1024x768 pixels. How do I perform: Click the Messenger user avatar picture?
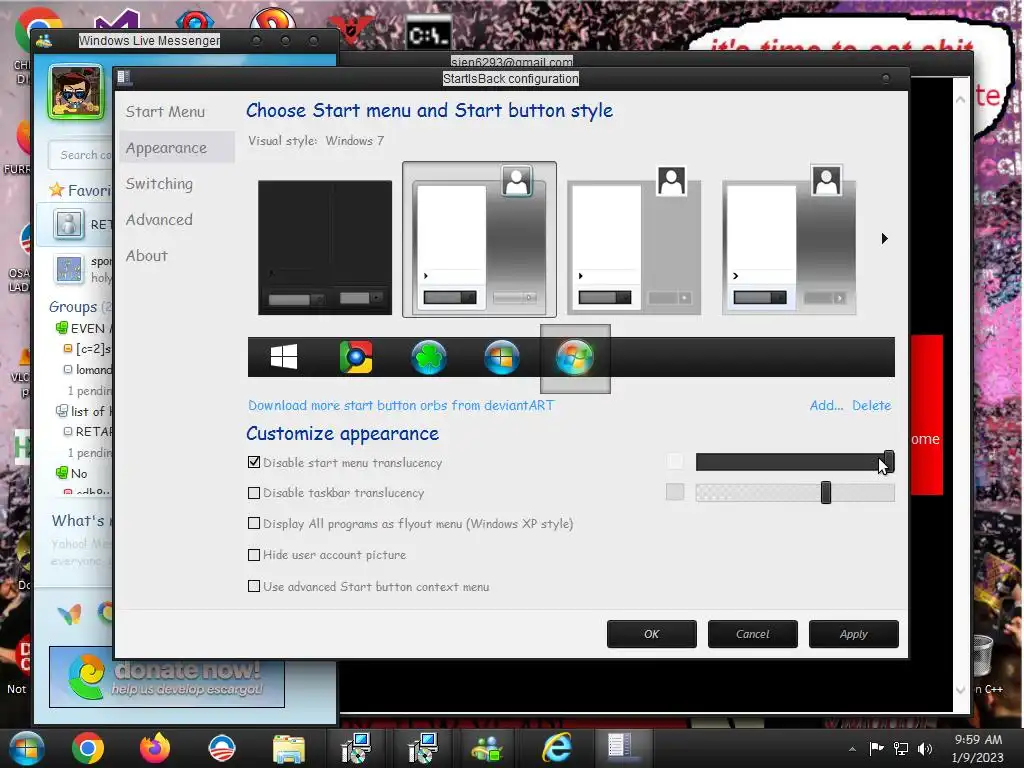coord(76,92)
